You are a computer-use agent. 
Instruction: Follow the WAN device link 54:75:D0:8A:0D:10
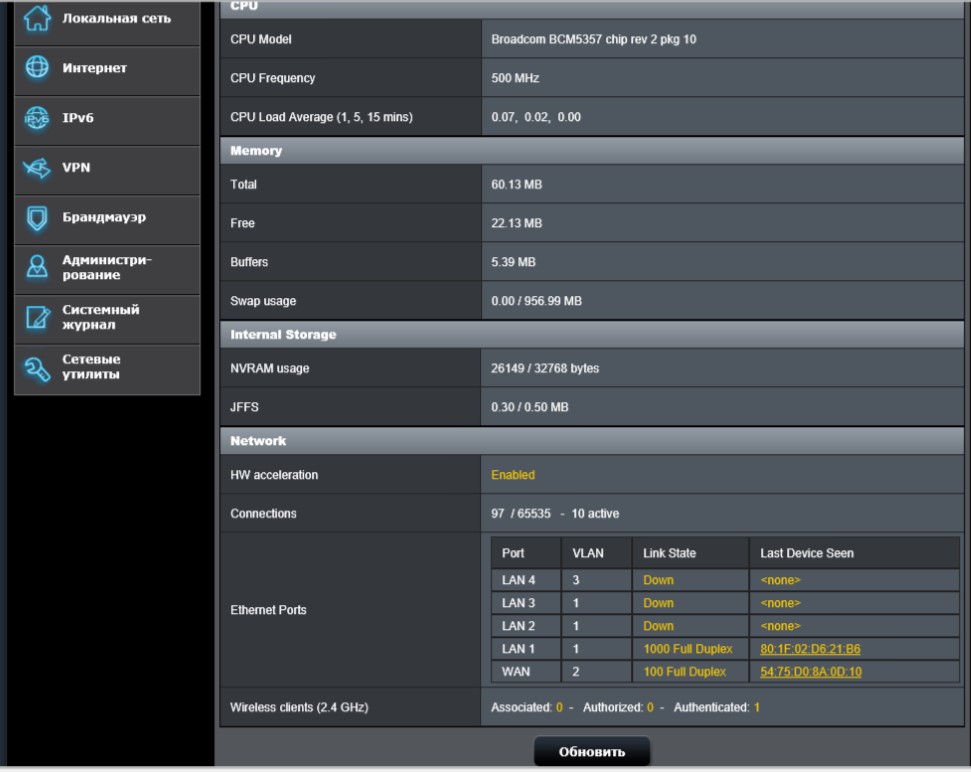[810, 672]
